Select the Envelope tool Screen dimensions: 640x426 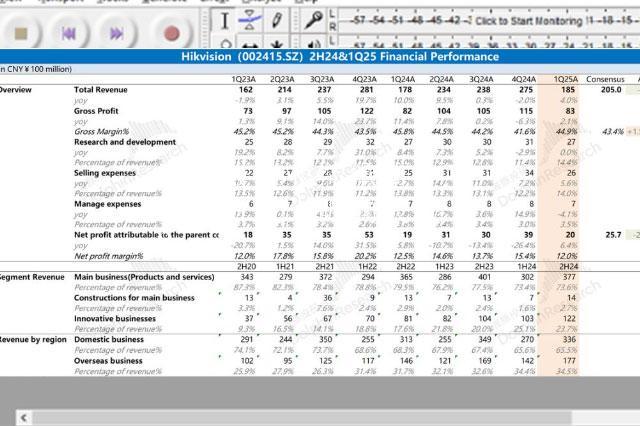250,20
